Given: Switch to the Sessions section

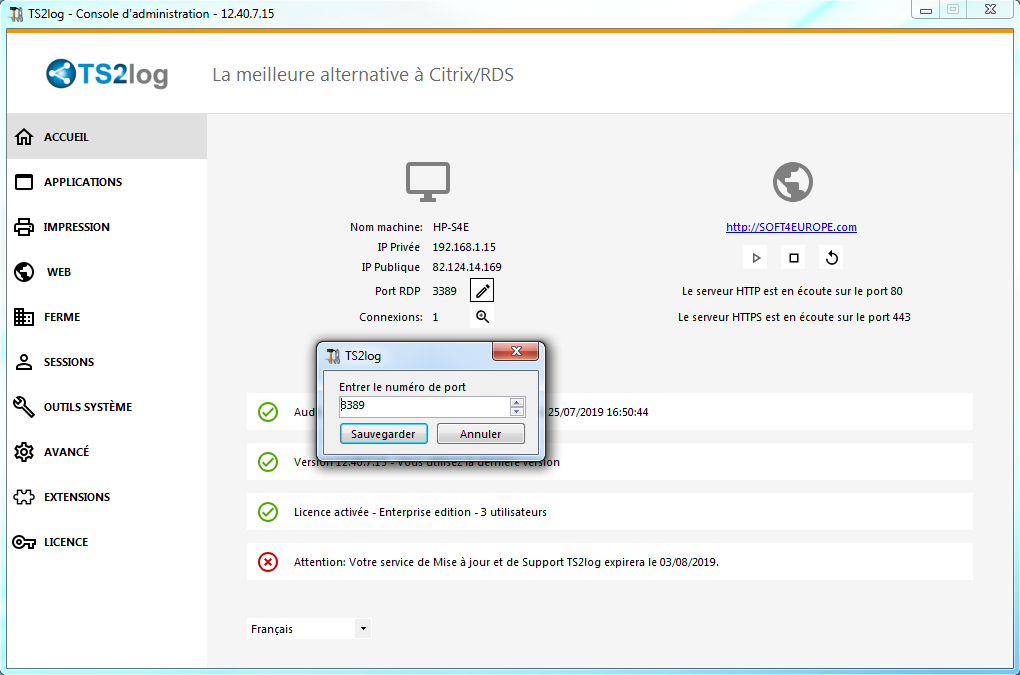Looking at the screenshot, I should [x=107, y=362].
